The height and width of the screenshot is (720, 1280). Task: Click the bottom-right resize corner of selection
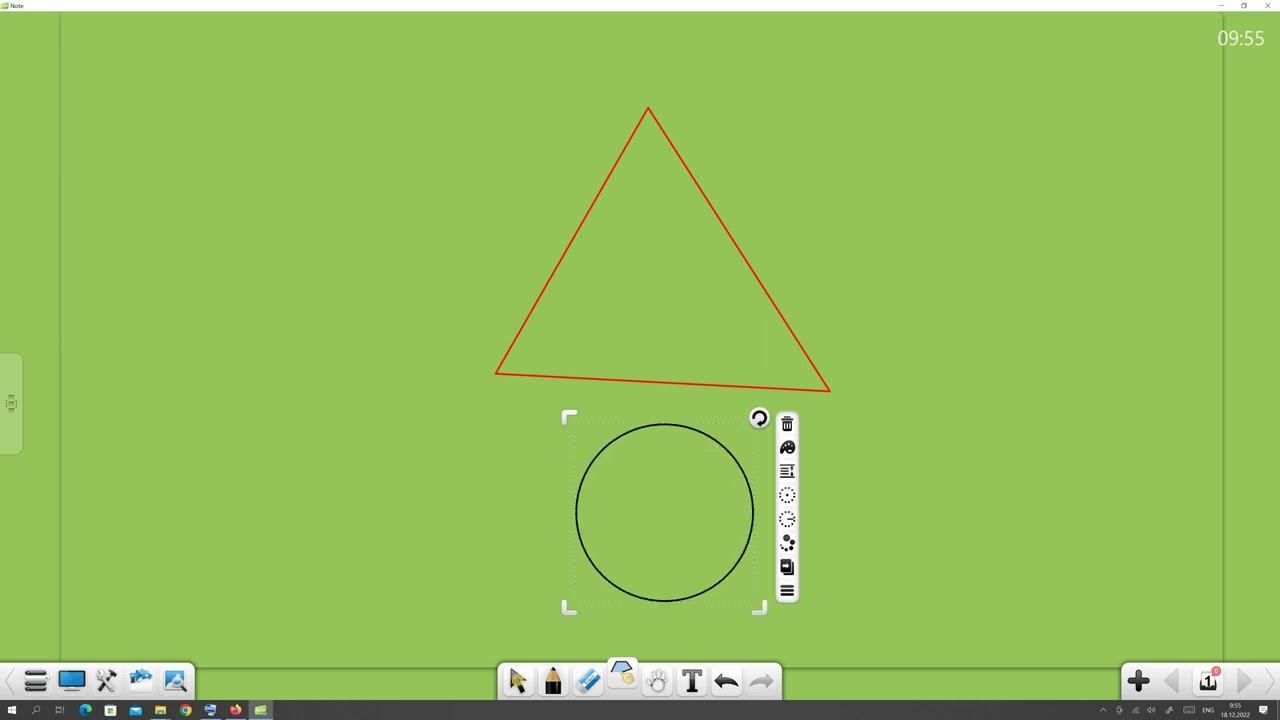click(x=760, y=607)
